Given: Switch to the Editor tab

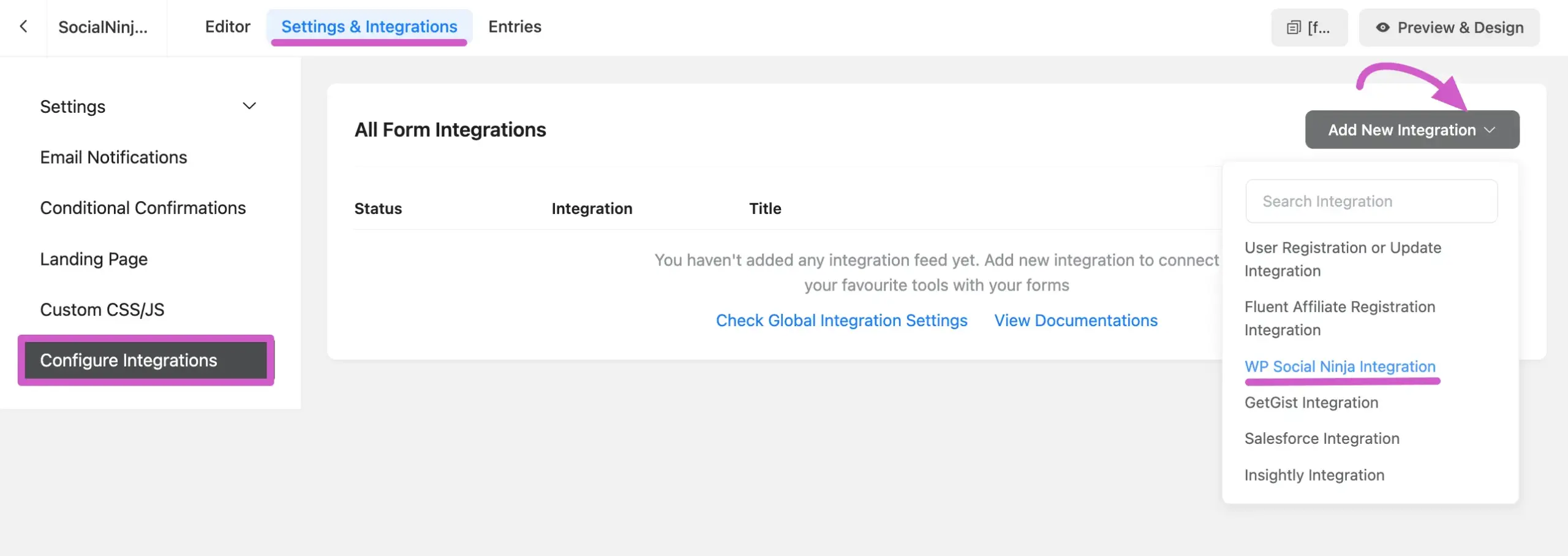Looking at the screenshot, I should pyautogui.click(x=227, y=26).
